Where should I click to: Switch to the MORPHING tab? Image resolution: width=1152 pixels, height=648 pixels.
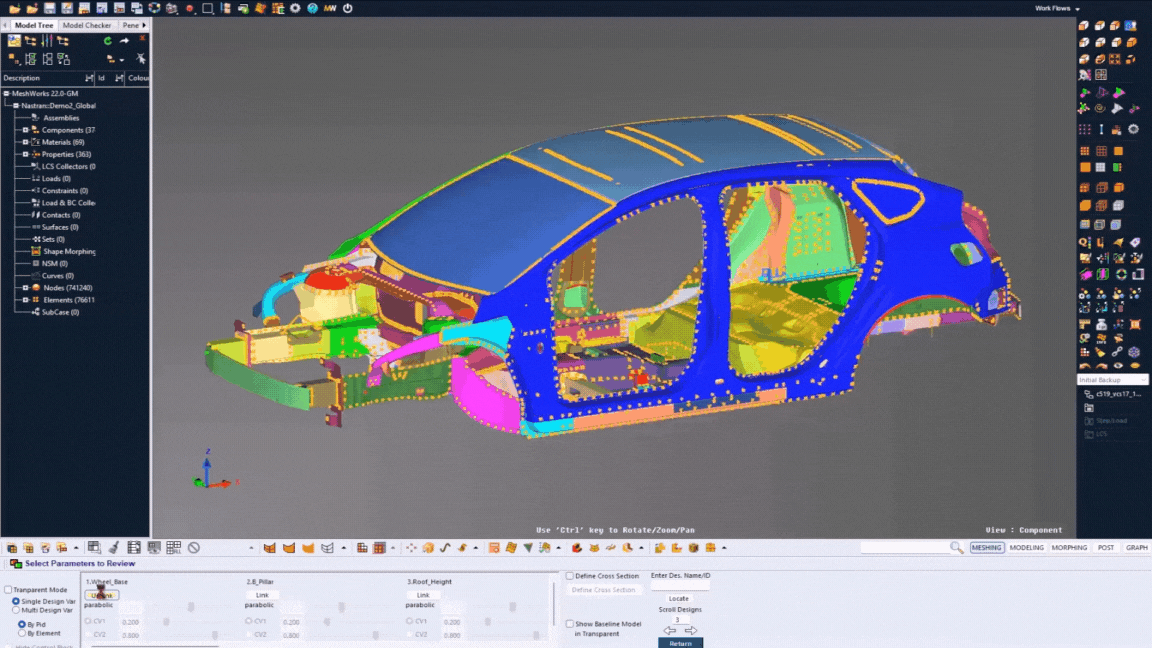tap(1069, 548)
